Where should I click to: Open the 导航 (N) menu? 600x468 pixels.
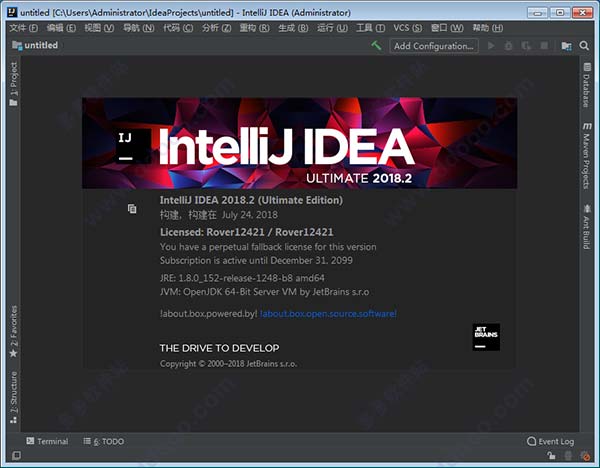139,28
